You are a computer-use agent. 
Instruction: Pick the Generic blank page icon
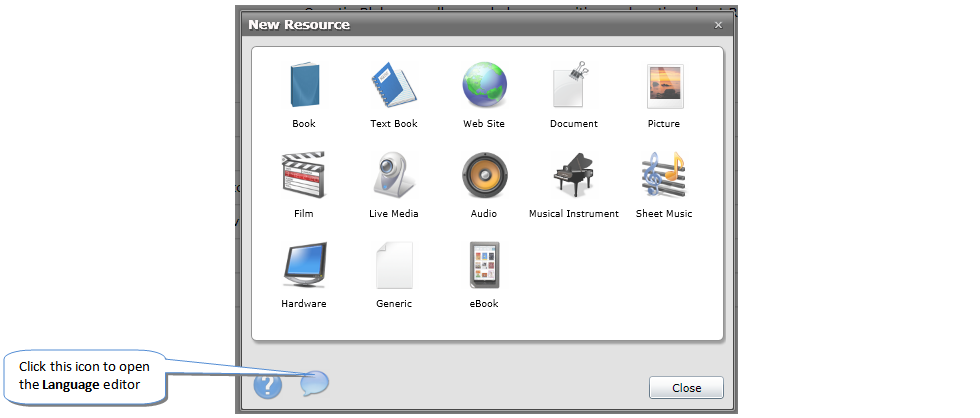click(393, 265)
